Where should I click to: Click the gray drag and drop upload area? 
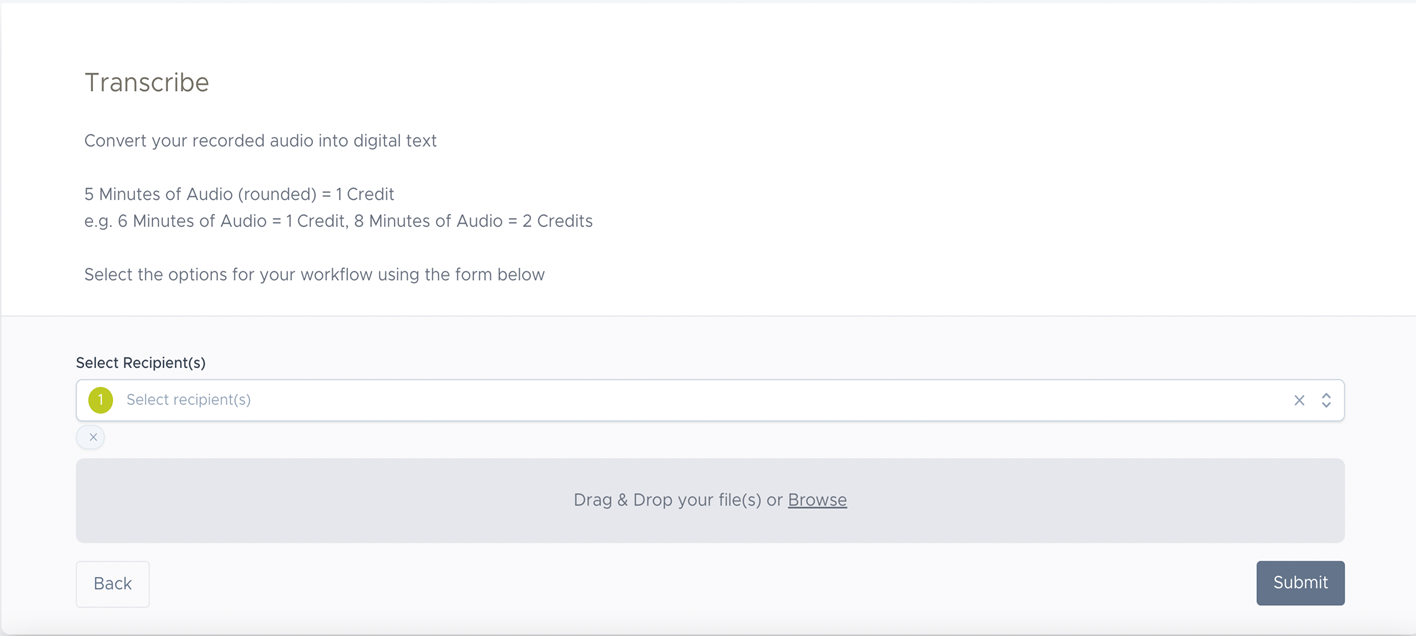pos(400,500)
